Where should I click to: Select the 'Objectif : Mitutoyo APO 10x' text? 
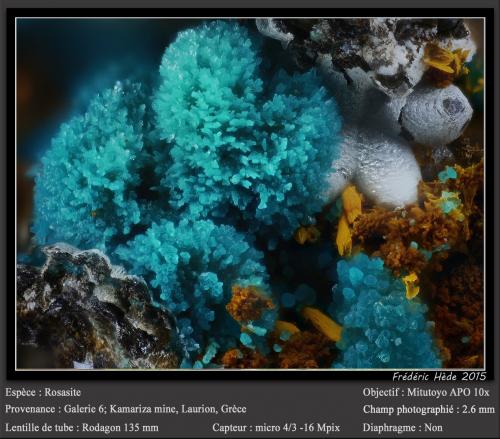tap(426, 392)
